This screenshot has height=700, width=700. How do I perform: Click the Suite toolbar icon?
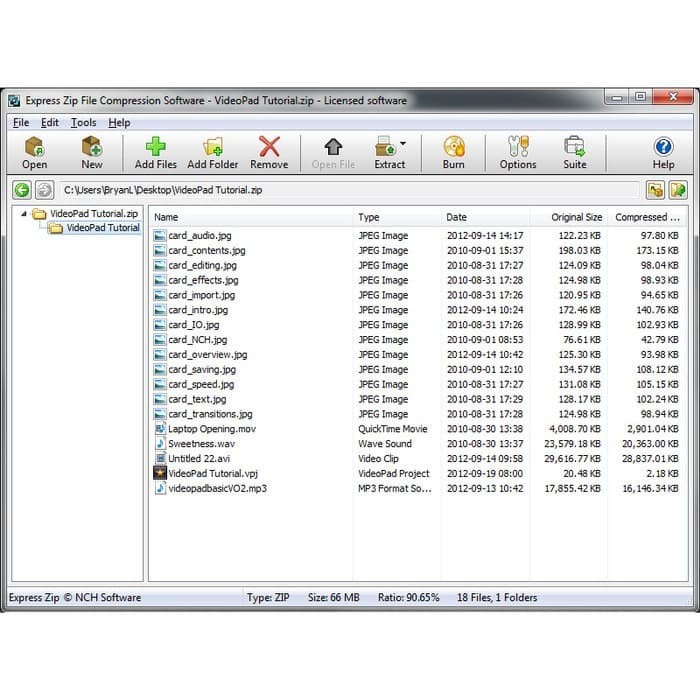pos(575,147)
